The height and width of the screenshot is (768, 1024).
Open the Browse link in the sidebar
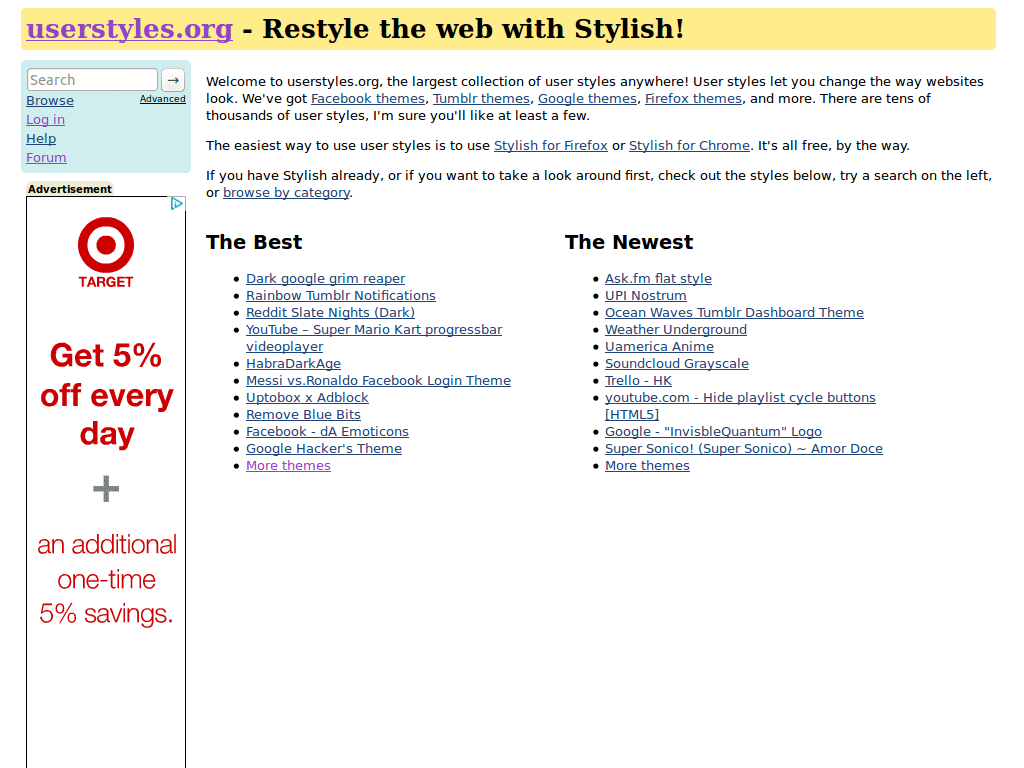point(50,101)
